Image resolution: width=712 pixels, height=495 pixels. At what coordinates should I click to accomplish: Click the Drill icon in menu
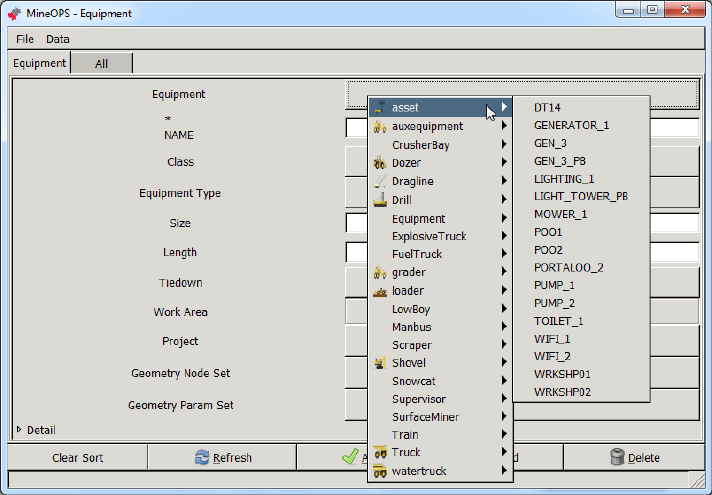380,200
